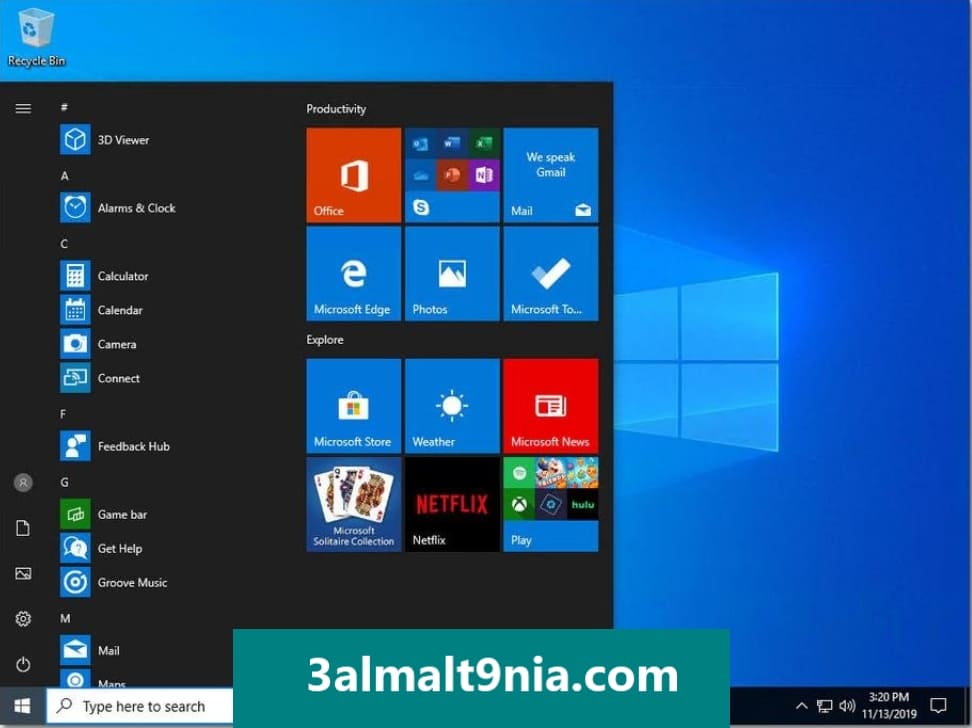Click the letter G section header
Screen dimensions: 972x728
pos(64,482)
